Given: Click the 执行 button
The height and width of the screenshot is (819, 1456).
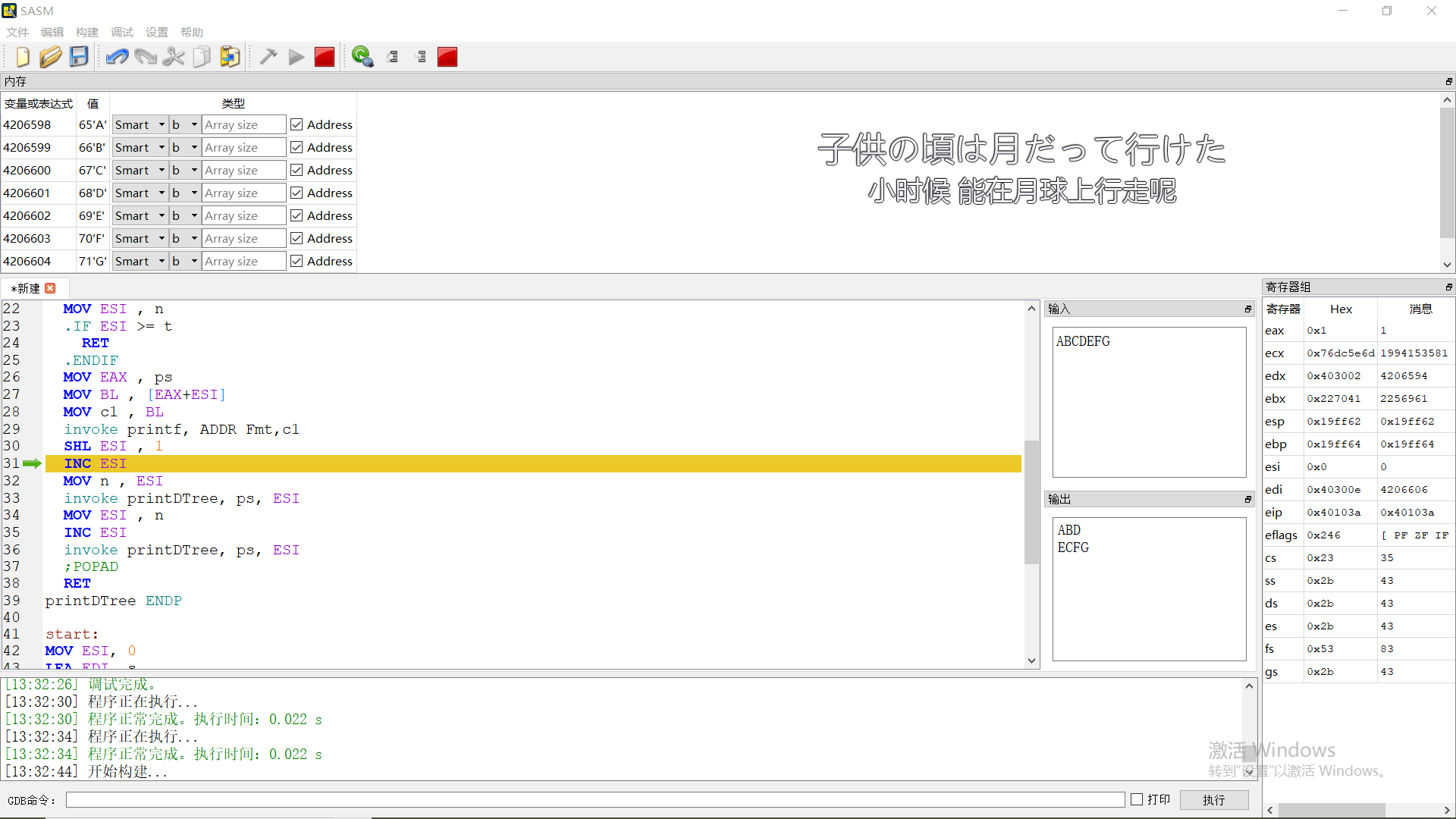Looking at the screenshot, I should [x=1213, y=800].
